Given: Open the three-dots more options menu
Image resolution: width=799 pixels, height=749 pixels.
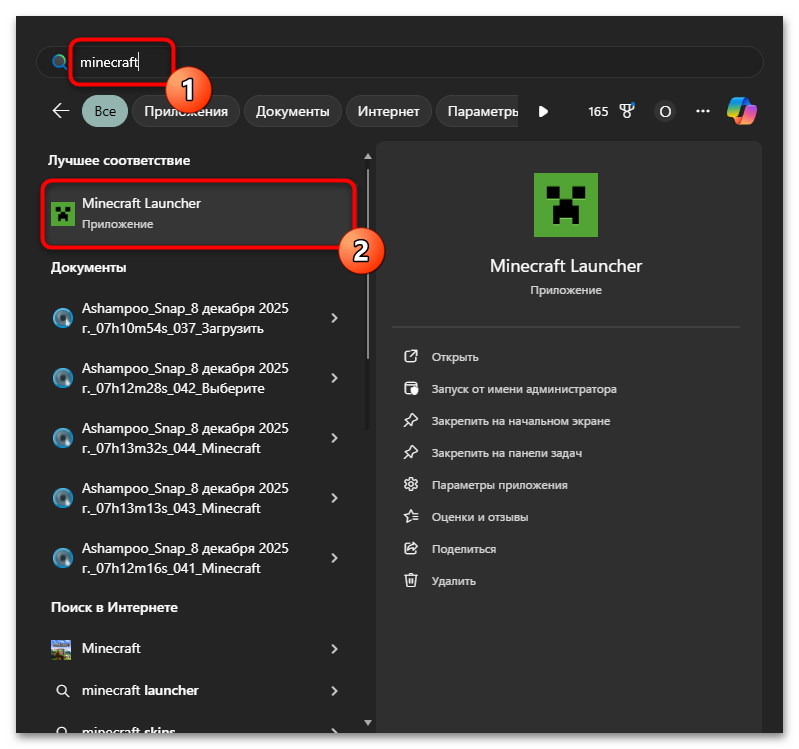Looking at the screenshot, I should coord(703,111).
